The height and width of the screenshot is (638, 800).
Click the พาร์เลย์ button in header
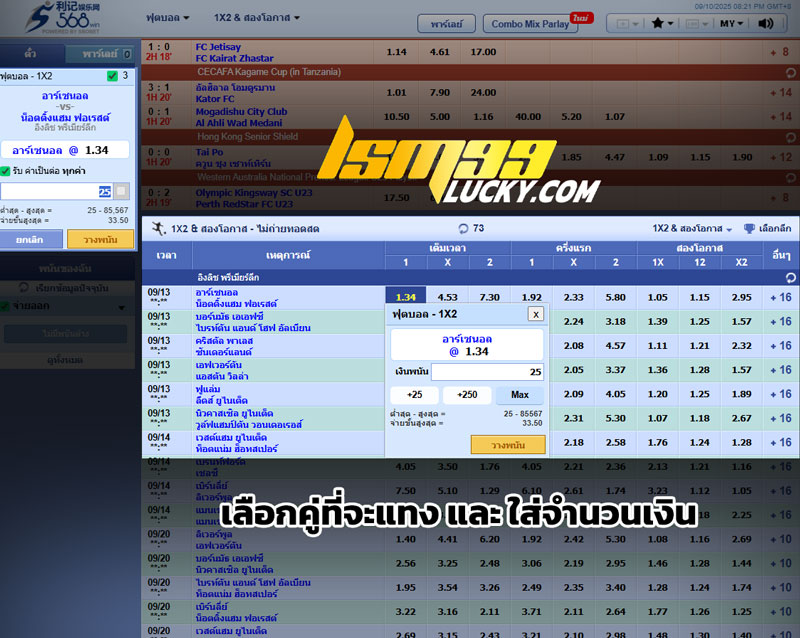pyautogui.click(x=446, y=24)
